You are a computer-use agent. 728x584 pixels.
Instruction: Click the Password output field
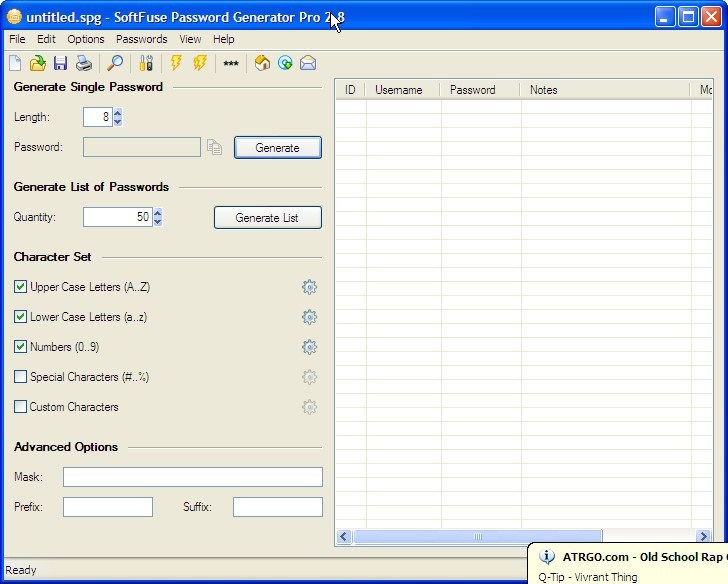coord(142,147)
